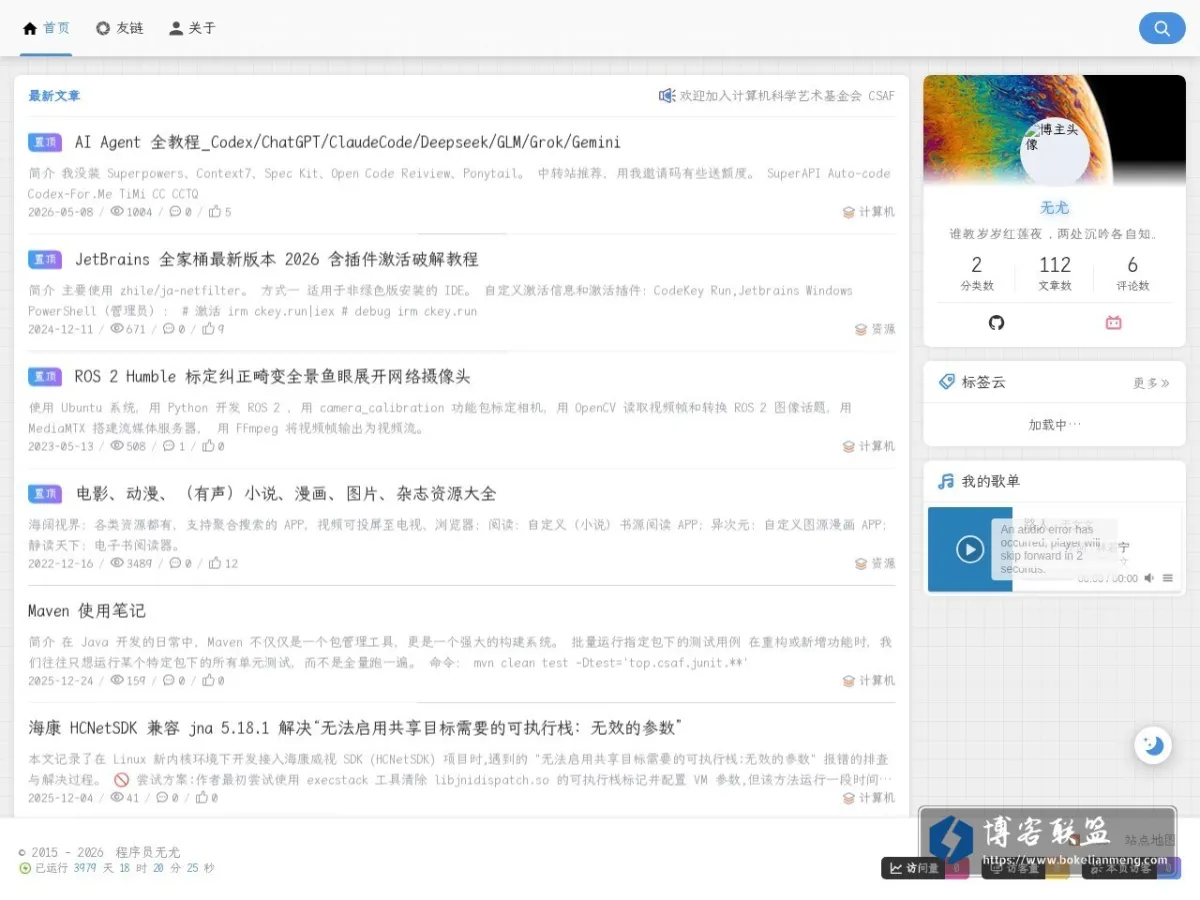Viewport: 1200px width, 900px height.
Task: Open the 文章数 count of 112
Action: [x=1055, y=274]
